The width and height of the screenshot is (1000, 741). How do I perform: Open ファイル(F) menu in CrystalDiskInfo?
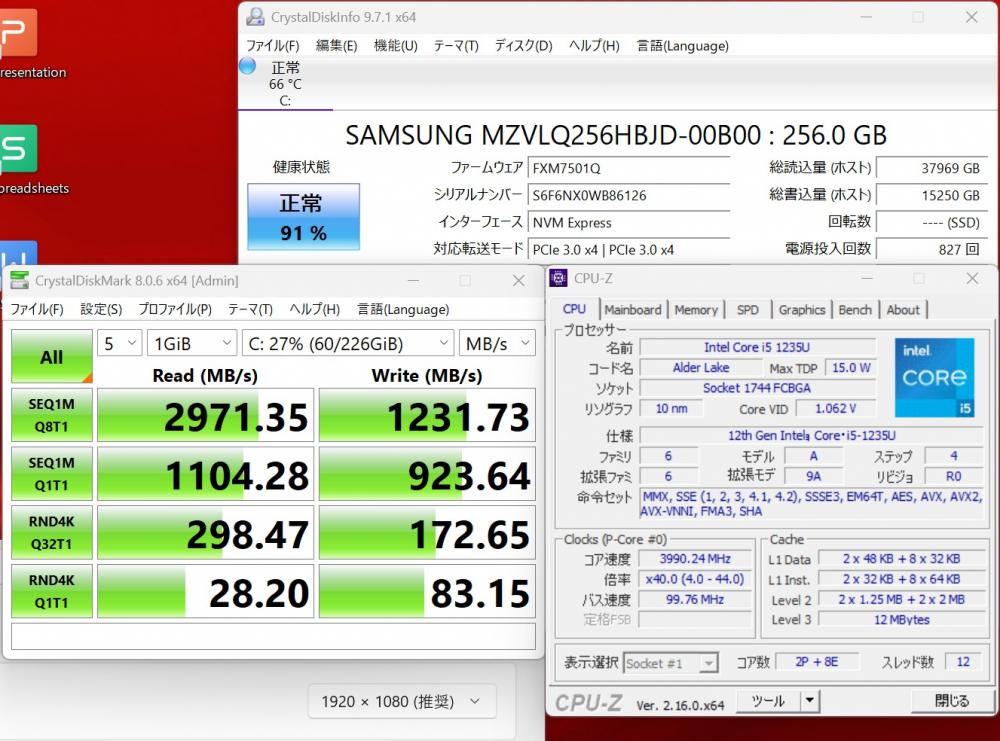(273, 46)
